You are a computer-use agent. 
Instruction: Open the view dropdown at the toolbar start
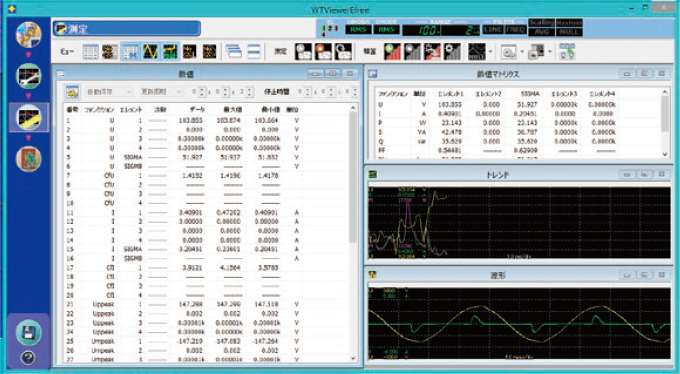point(67,52)
